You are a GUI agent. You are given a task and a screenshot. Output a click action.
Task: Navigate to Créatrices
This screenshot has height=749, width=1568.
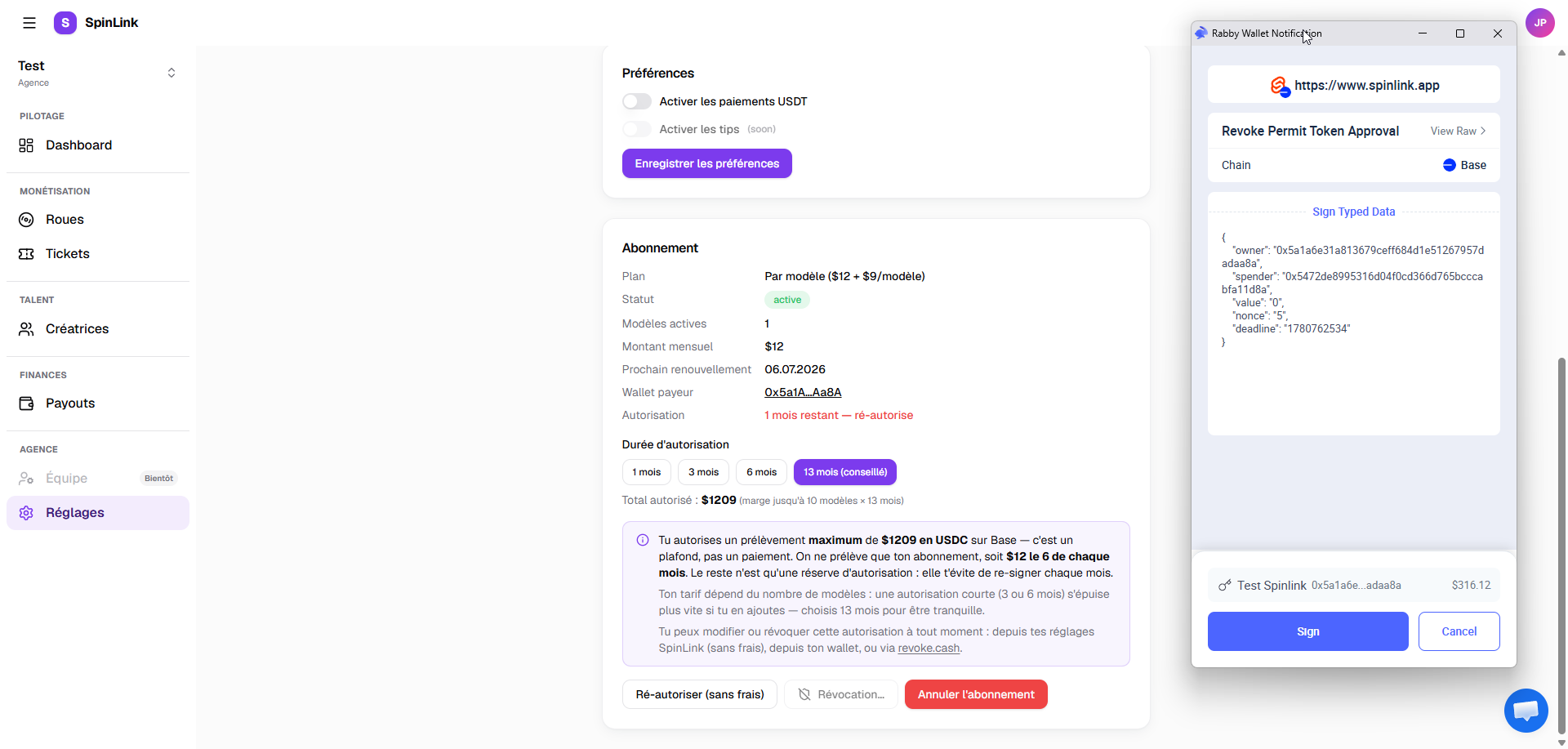[98, 329]
